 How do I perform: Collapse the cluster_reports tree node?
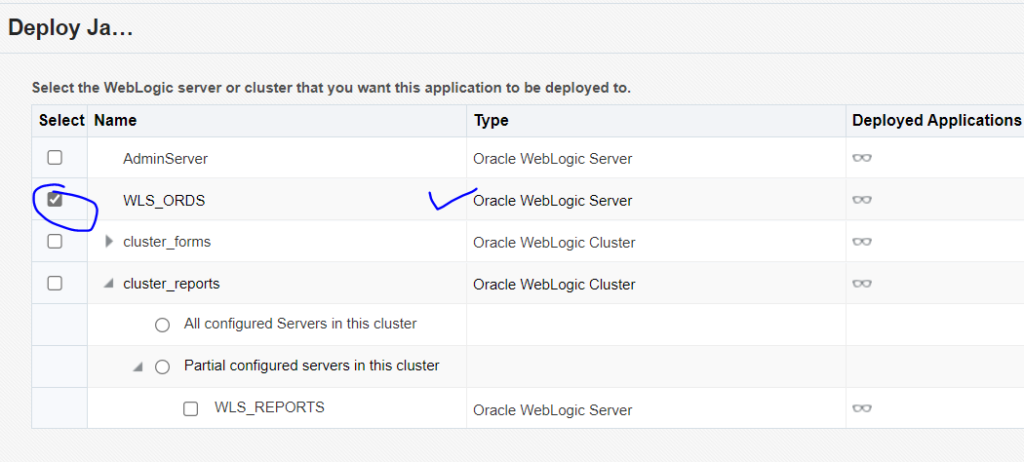[x=109, y=284]
